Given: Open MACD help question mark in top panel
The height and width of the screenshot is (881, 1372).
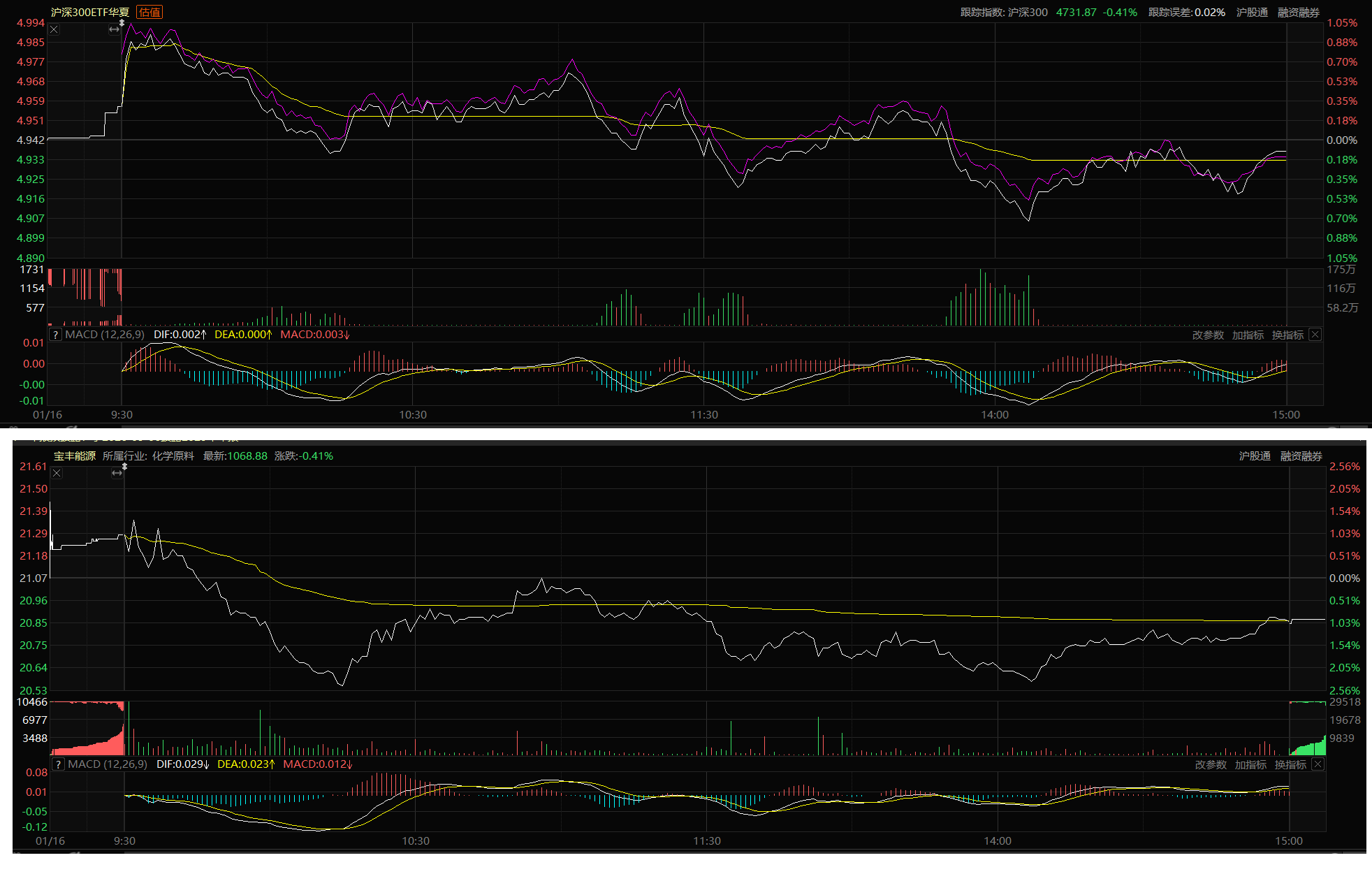Looking at the screenshot, I should (56, 335).
